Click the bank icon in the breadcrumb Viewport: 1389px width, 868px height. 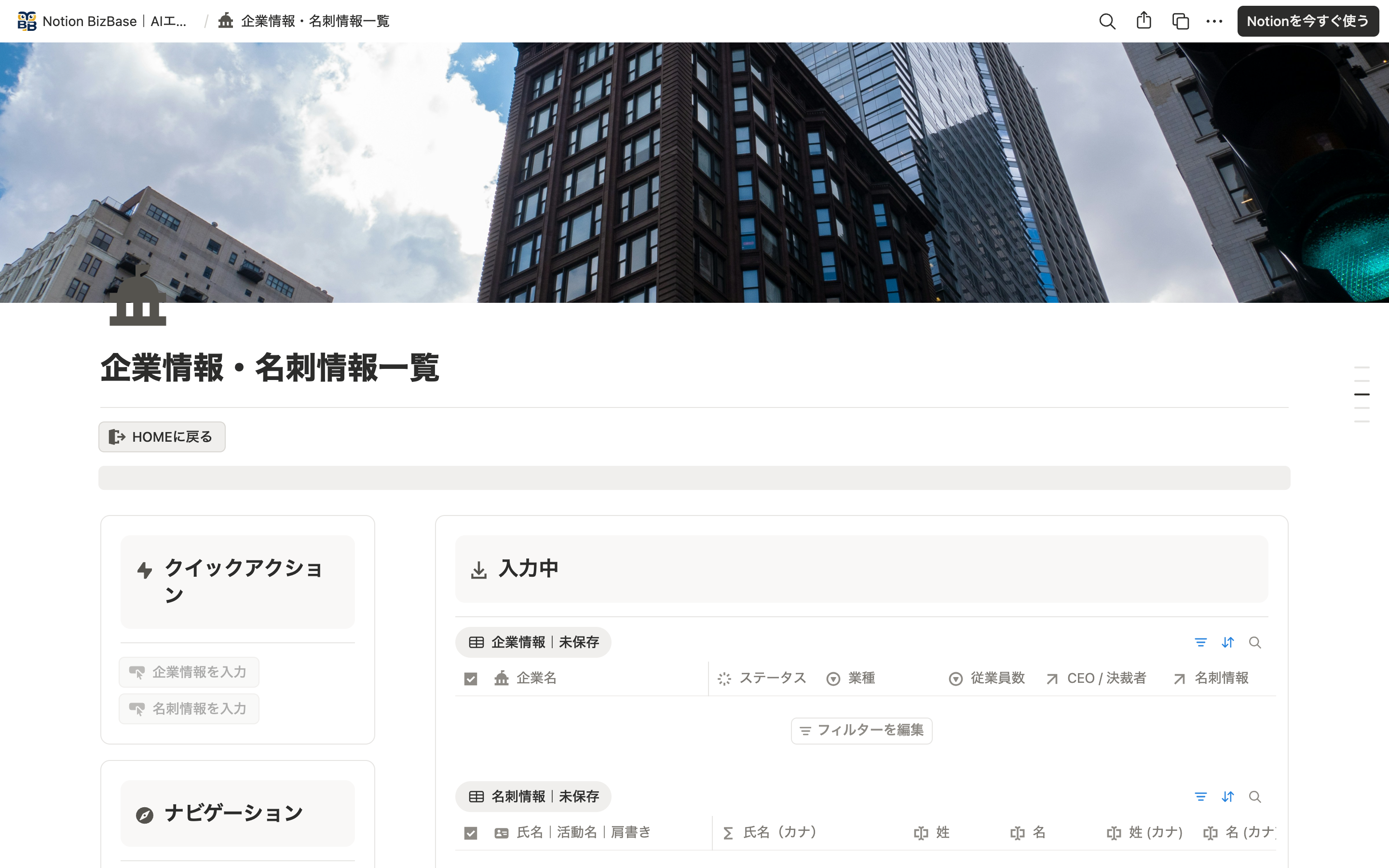pyautogui.click(x=226, y=21)
